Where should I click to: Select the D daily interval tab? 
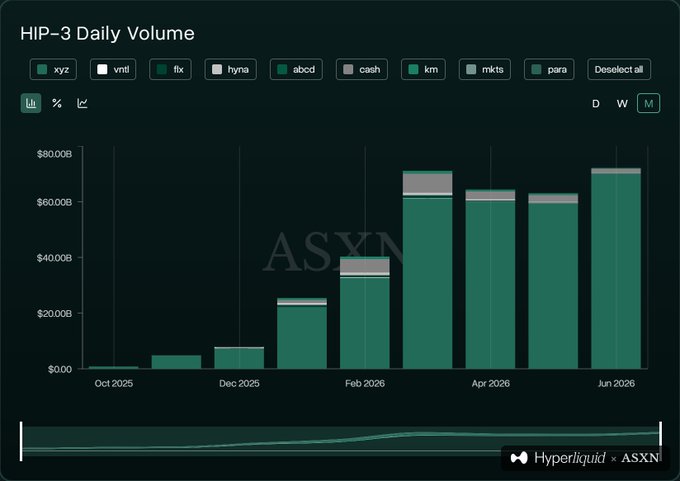pos(596,104)
